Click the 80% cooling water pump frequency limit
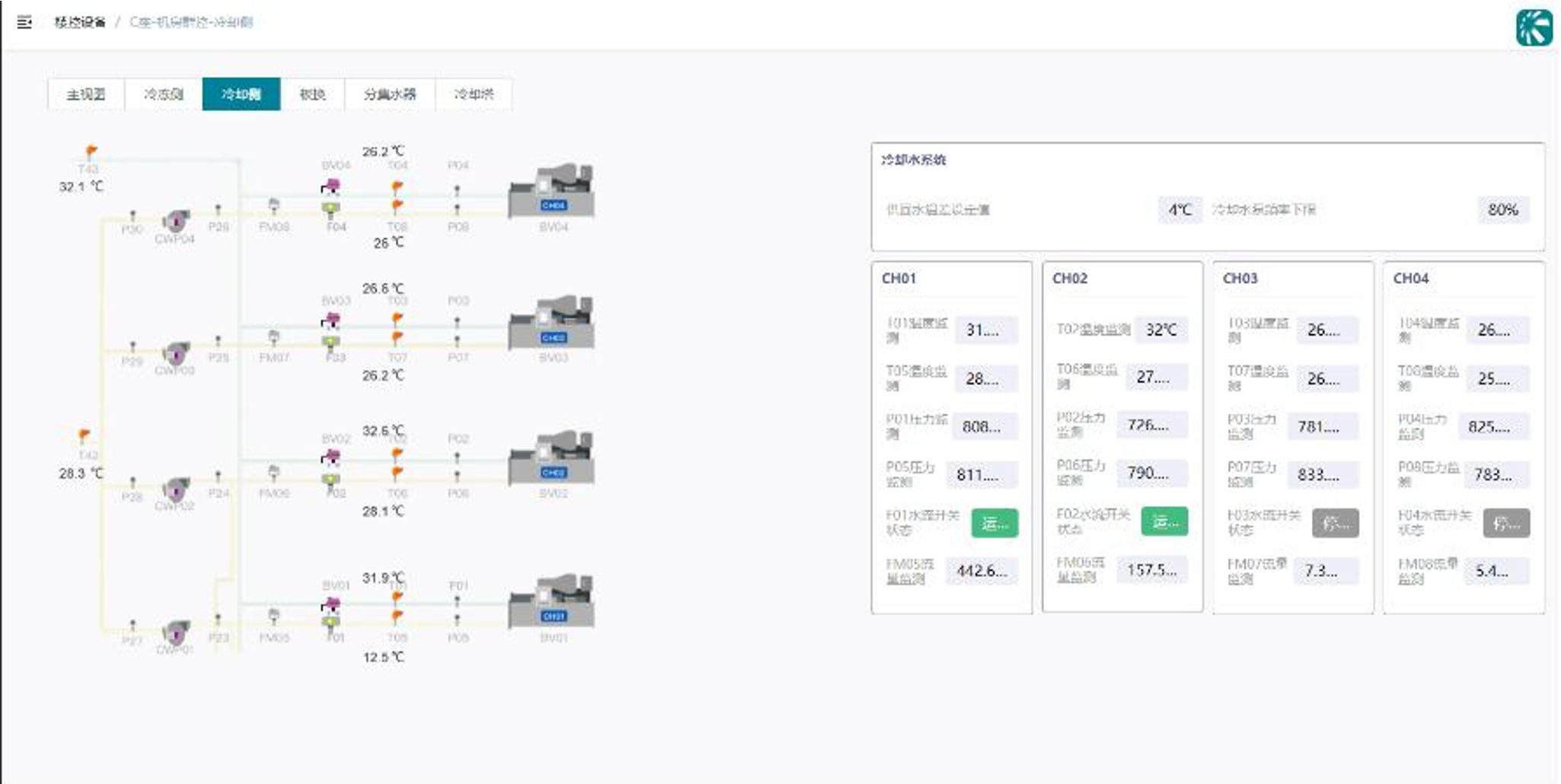 [1502, 210]
